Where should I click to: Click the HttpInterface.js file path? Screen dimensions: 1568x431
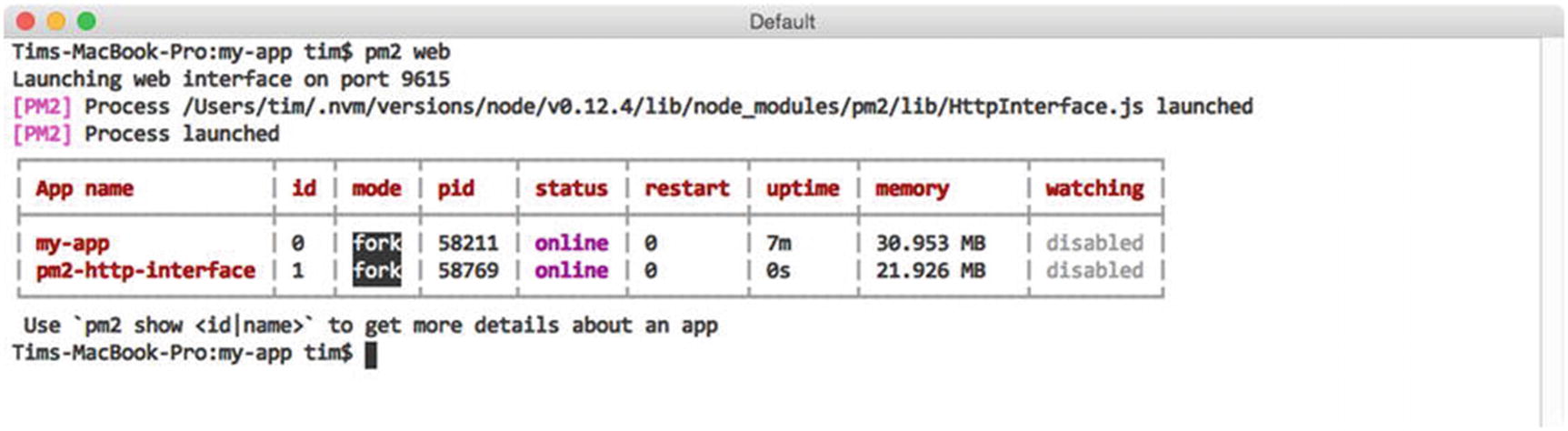pyautogui.click(x=663, y=106)
